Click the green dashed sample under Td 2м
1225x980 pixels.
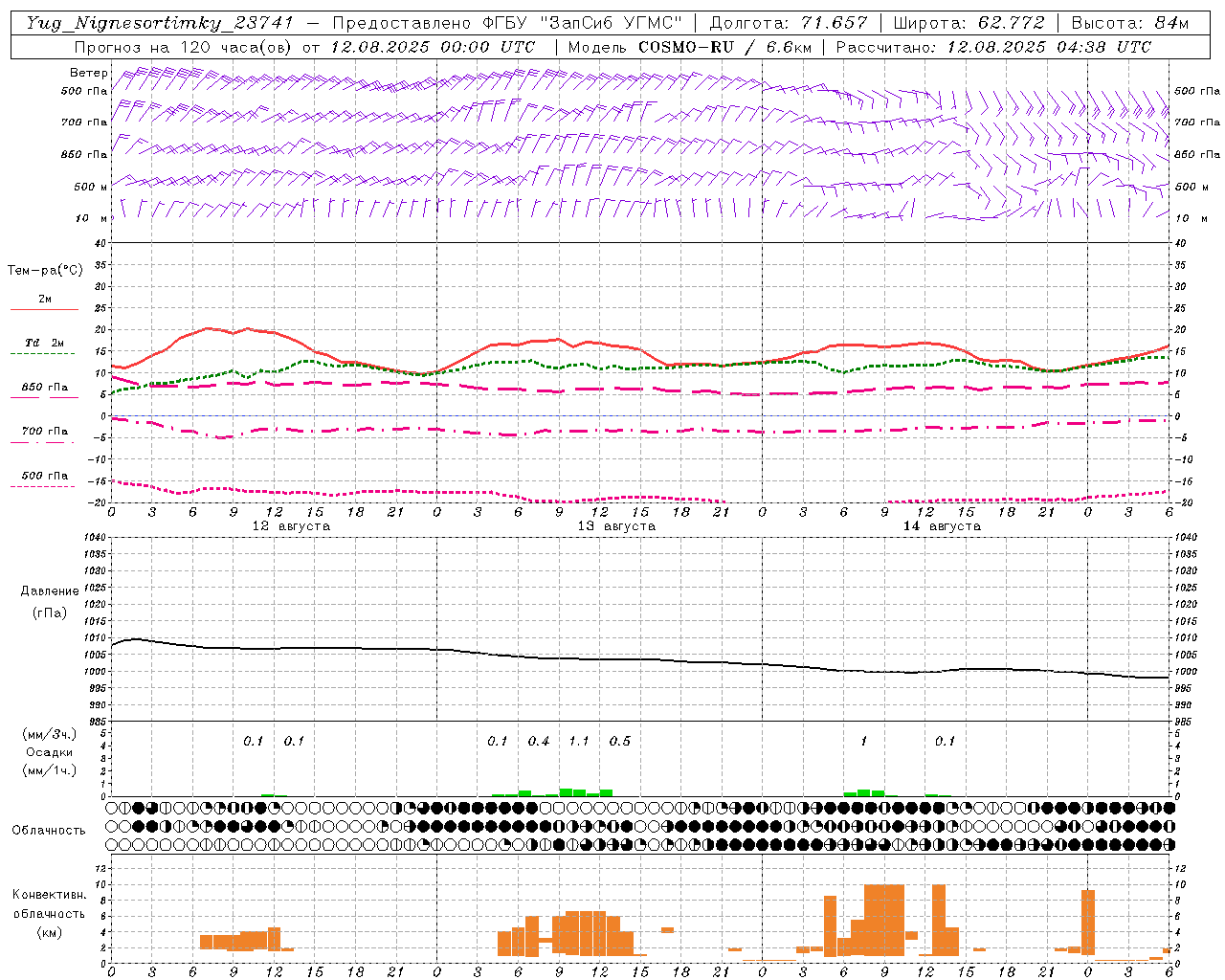pyautogui.click(x=44, y=354)
